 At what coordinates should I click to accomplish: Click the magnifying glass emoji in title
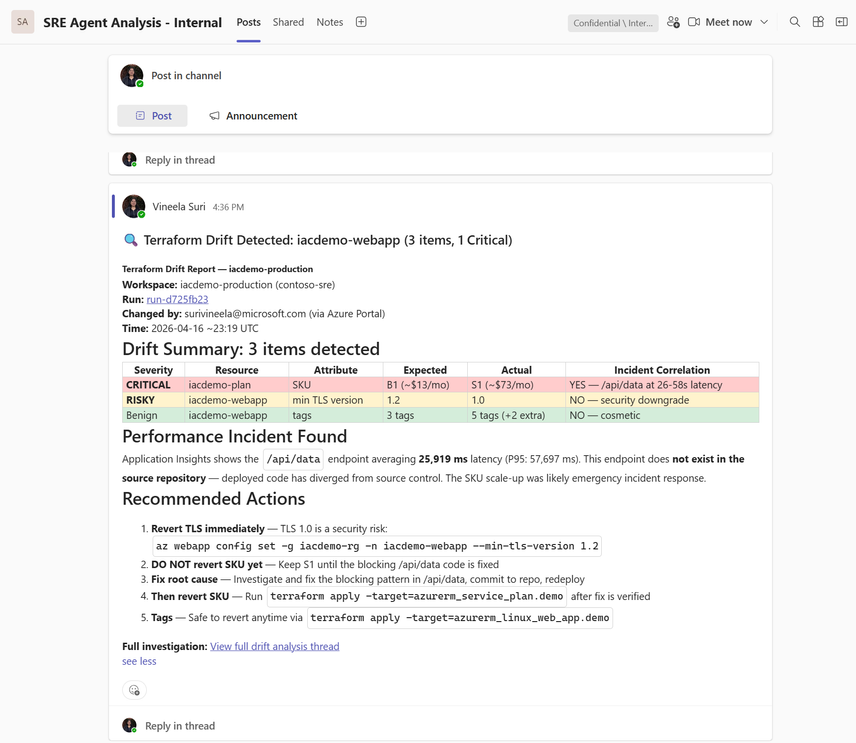pos(130,240)
